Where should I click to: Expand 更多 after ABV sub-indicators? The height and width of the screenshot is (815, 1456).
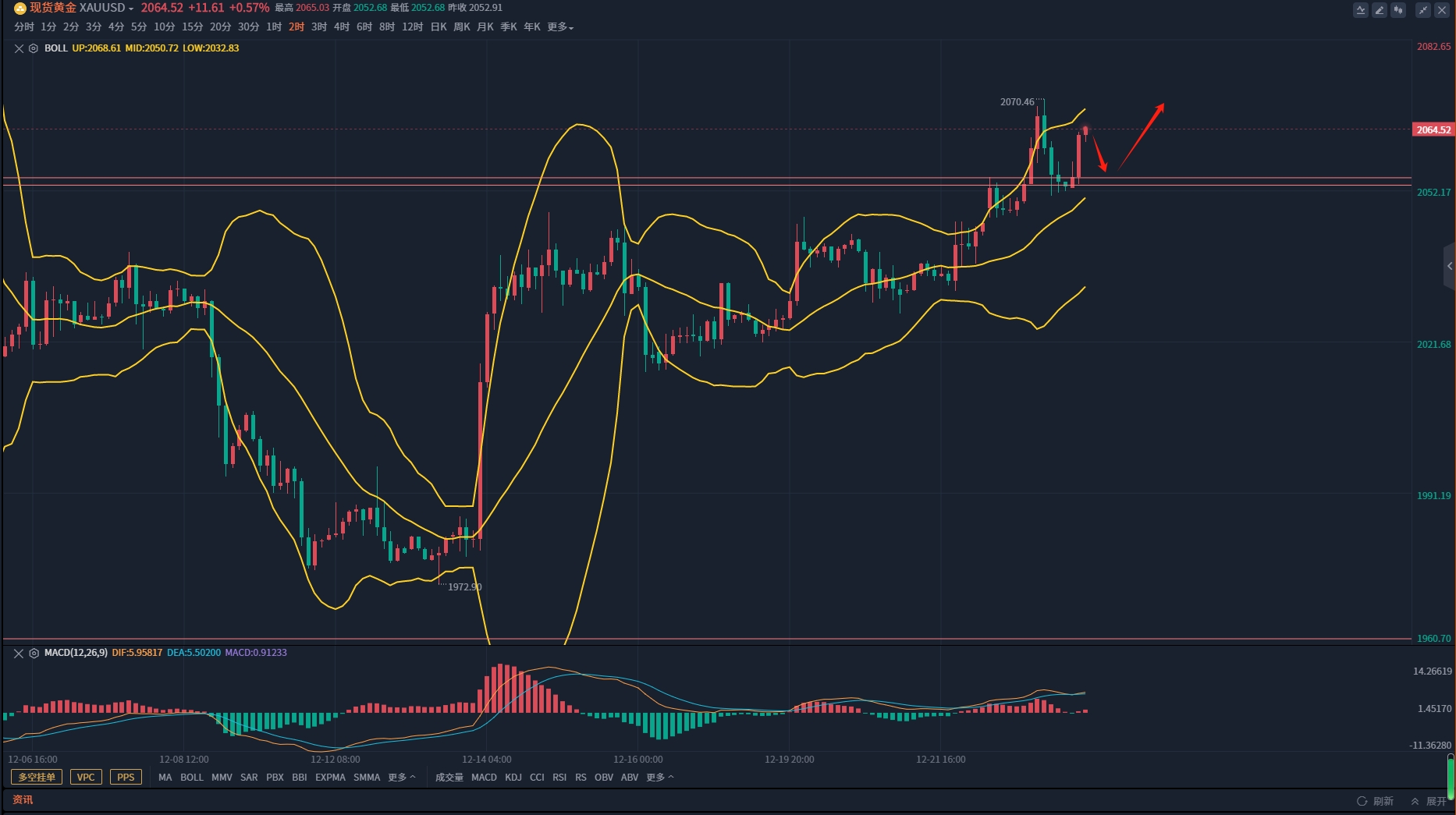[x=660, y=778]
